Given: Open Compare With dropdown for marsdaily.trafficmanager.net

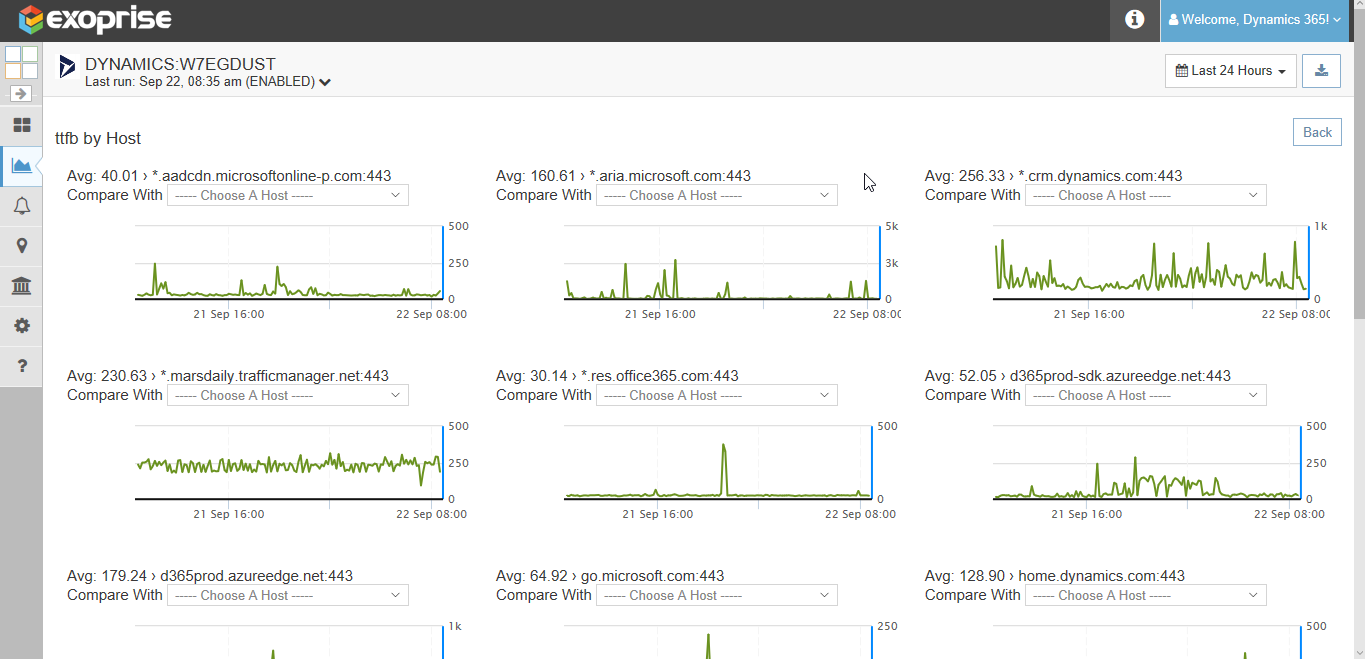Looking at the screenshot, I should [288, 396].
